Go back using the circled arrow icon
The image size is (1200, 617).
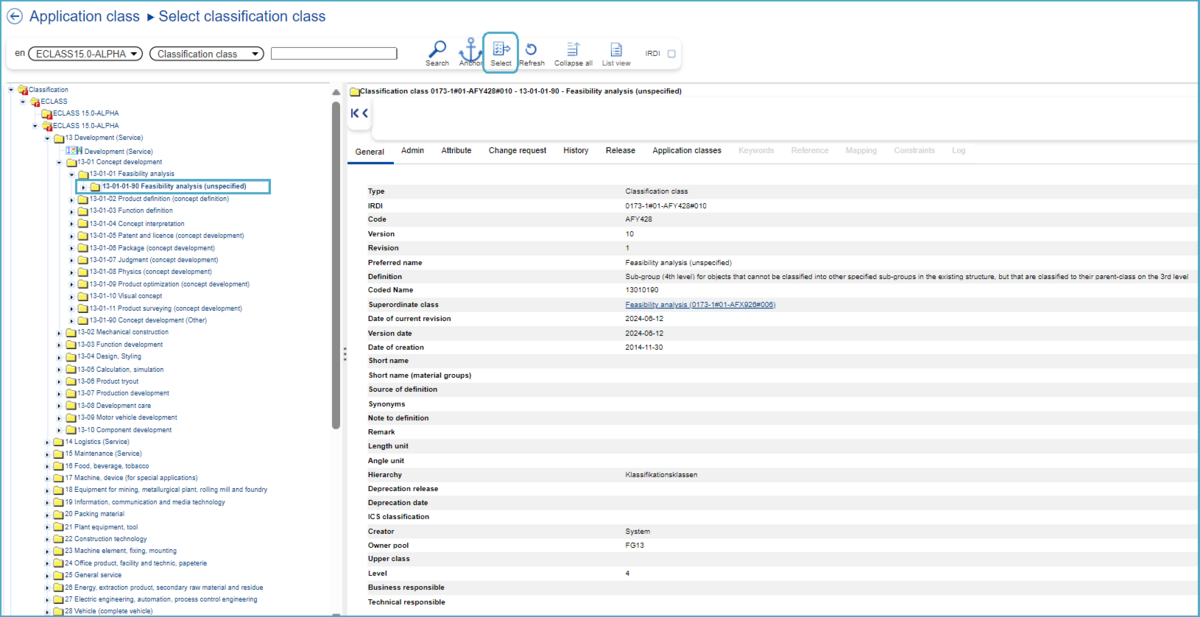click(x=15, y=17)
